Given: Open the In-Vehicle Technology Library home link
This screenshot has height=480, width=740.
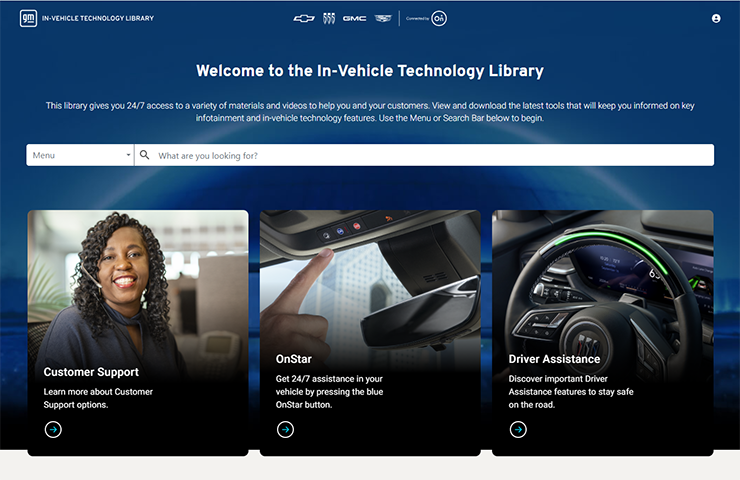Looking at the screenshot, I should pos(98,18).
